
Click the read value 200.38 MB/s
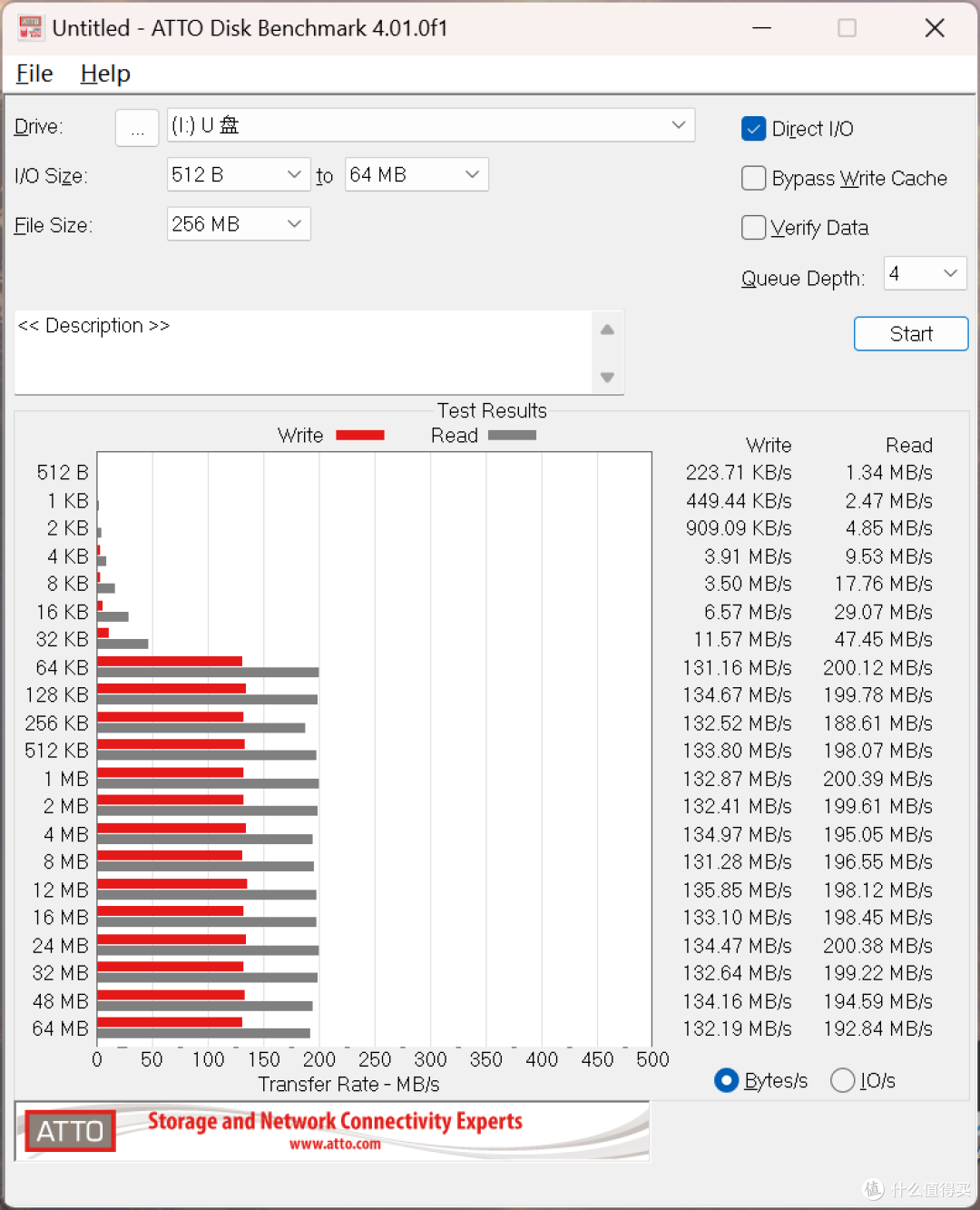tap(878, 946)
